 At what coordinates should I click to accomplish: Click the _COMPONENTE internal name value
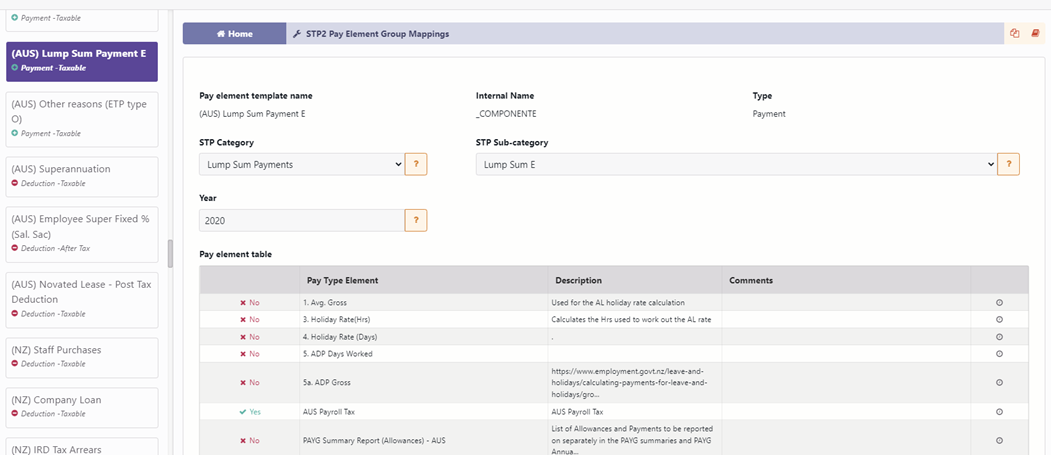coord(506,114)
